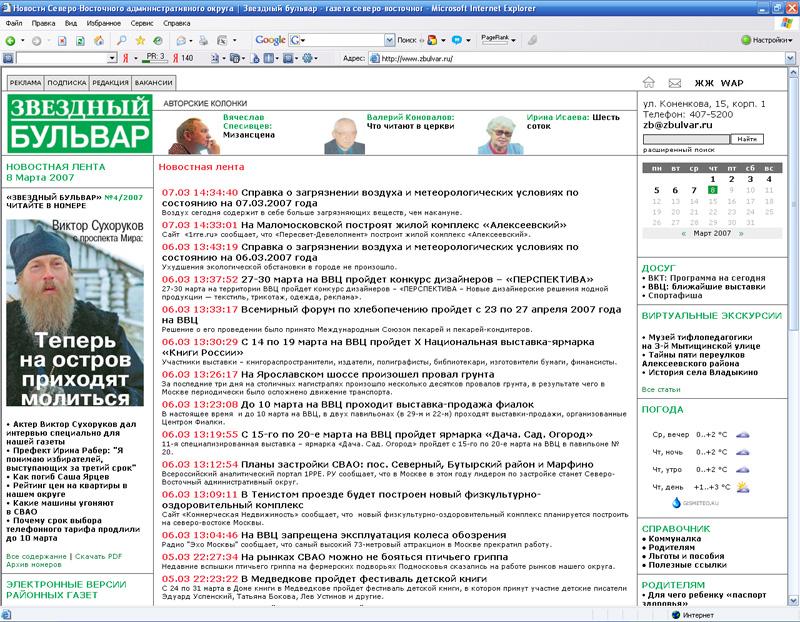Open the Back button history dropdown arrow
This screenshot has height=622, width=800.
(22, 41)
